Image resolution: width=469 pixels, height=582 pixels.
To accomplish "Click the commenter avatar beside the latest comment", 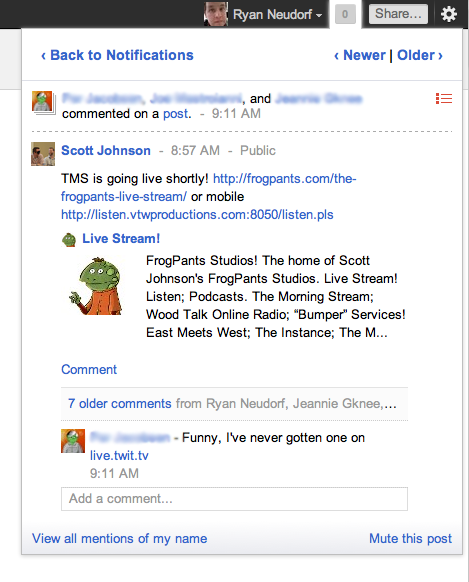I will [73, 441].
